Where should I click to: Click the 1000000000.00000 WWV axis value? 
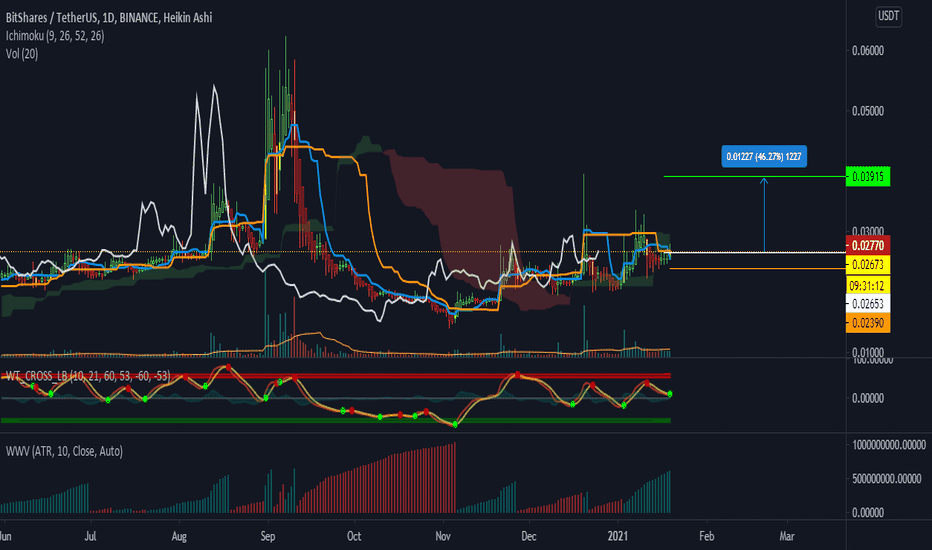tap(889, 445)
